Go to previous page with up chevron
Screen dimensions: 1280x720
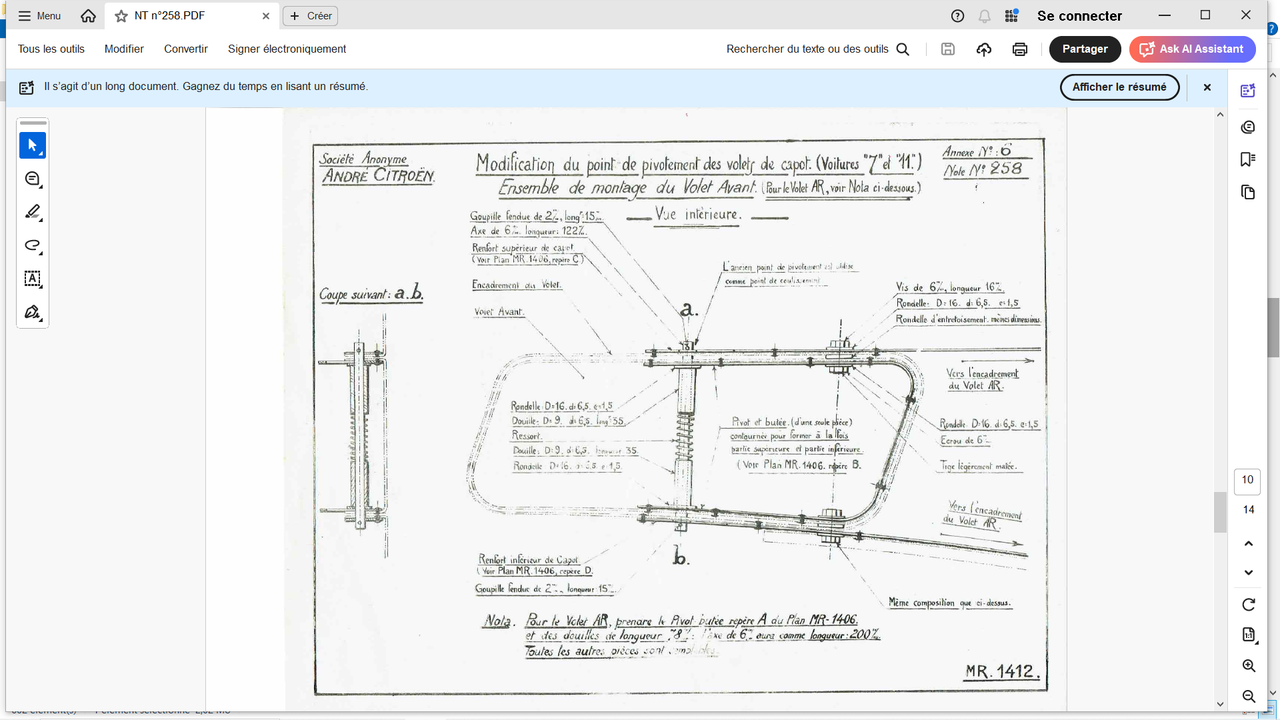tap(1248, 544)
